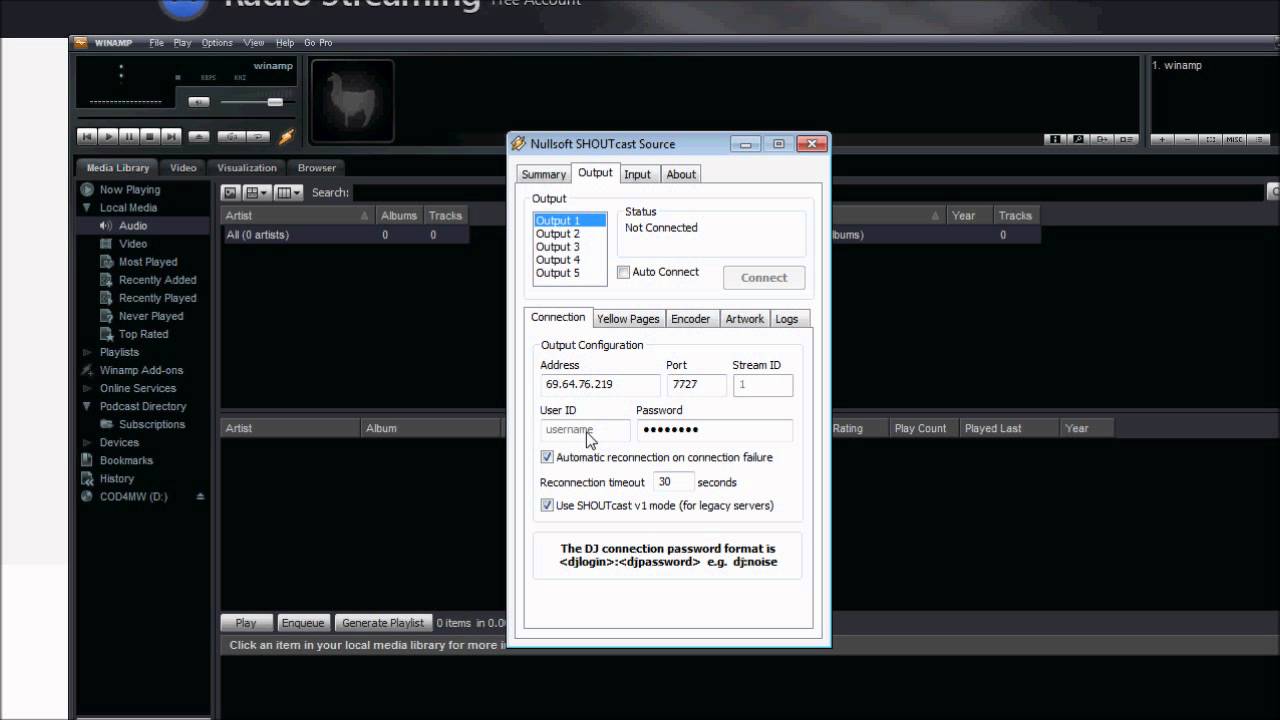Open file info with the 'i' icon
The width and height of the screenshot is (1280, 720).
[x=1055, y=139]
